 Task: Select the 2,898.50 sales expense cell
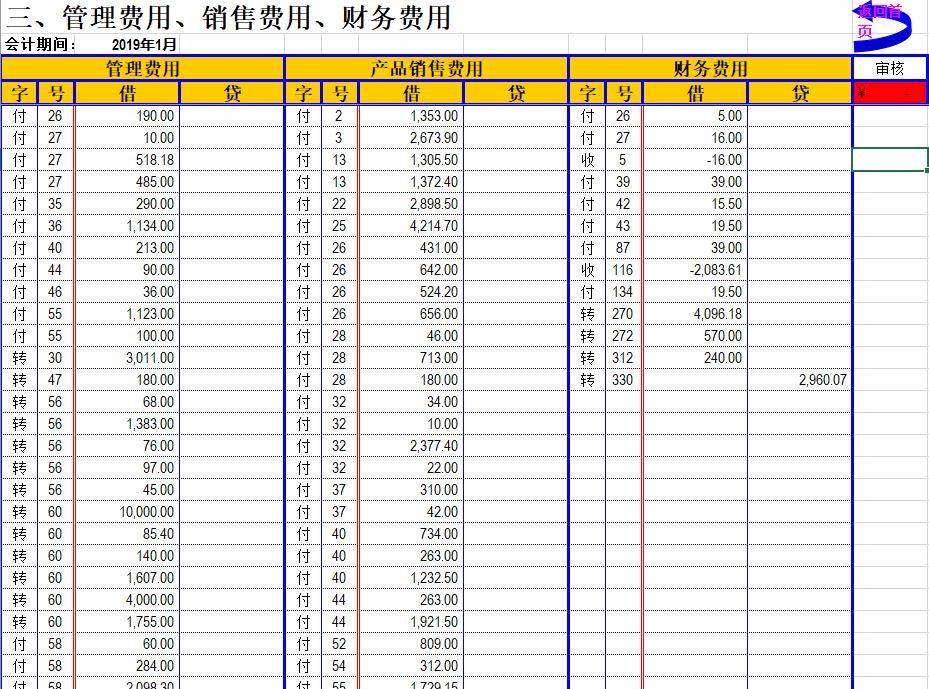click(x=411, y=204)
